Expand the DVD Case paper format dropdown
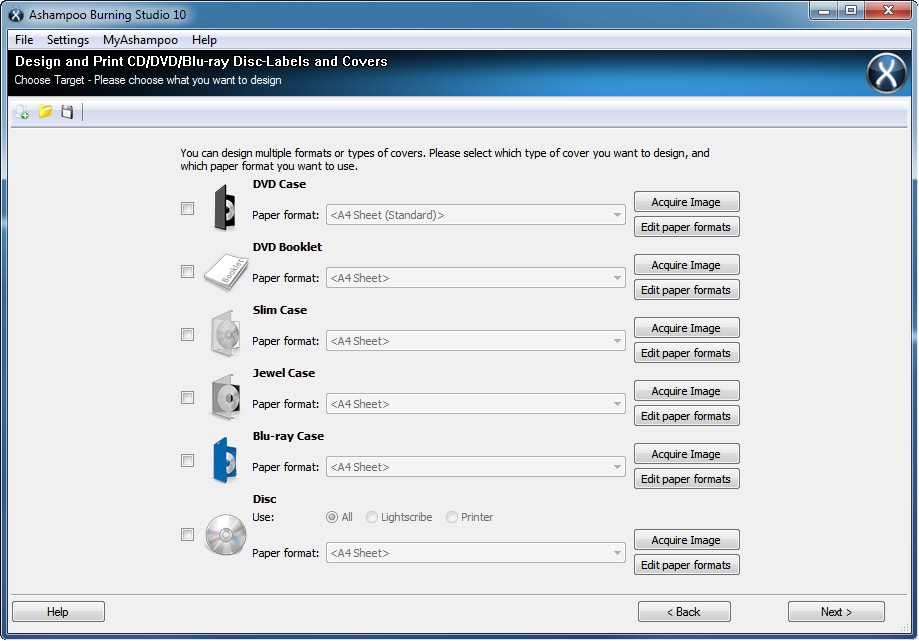919x641 pixels. pyautogui.click(x=617, y=215)
